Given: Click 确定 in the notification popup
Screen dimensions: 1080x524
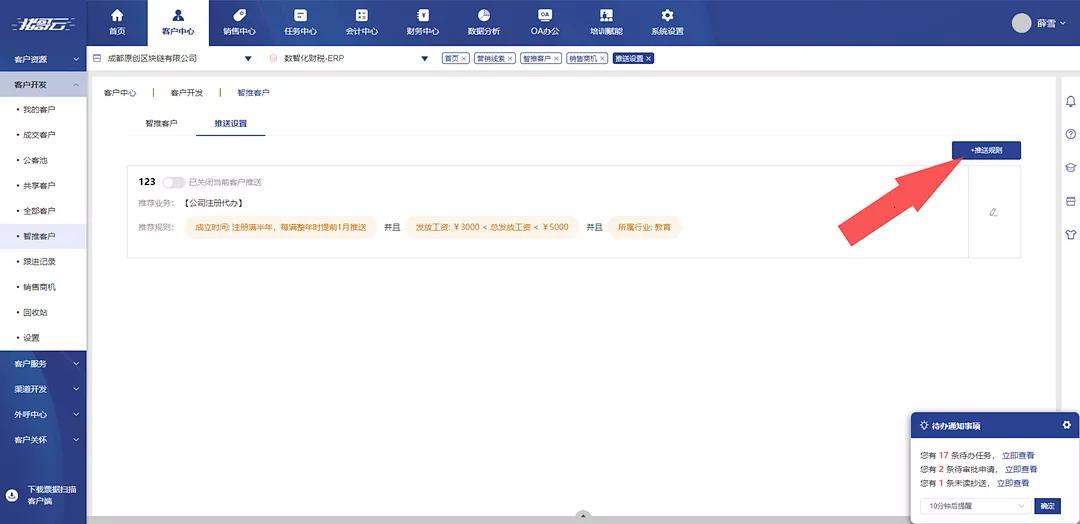Looking at the screenshot, I should coord(1047,506).
